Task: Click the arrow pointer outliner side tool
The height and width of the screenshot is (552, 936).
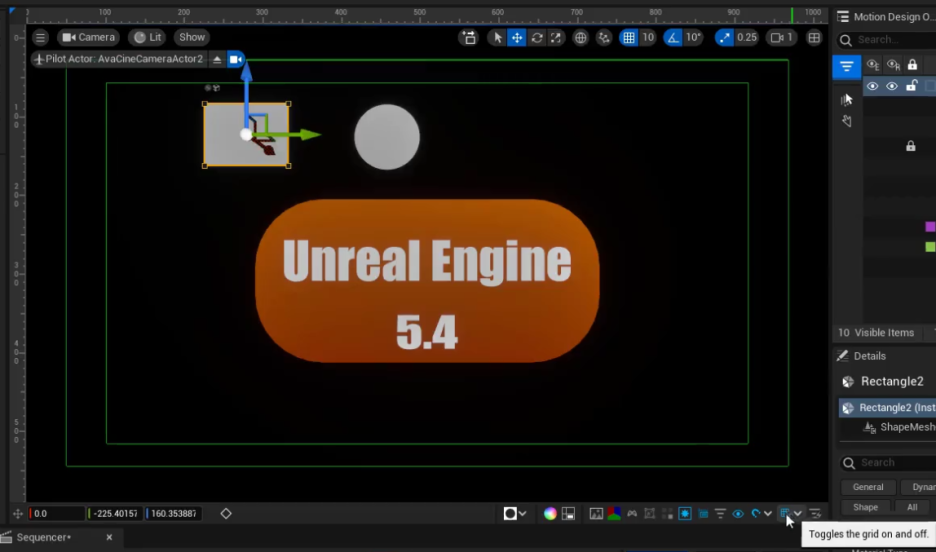Action: [x=846, y=100]
